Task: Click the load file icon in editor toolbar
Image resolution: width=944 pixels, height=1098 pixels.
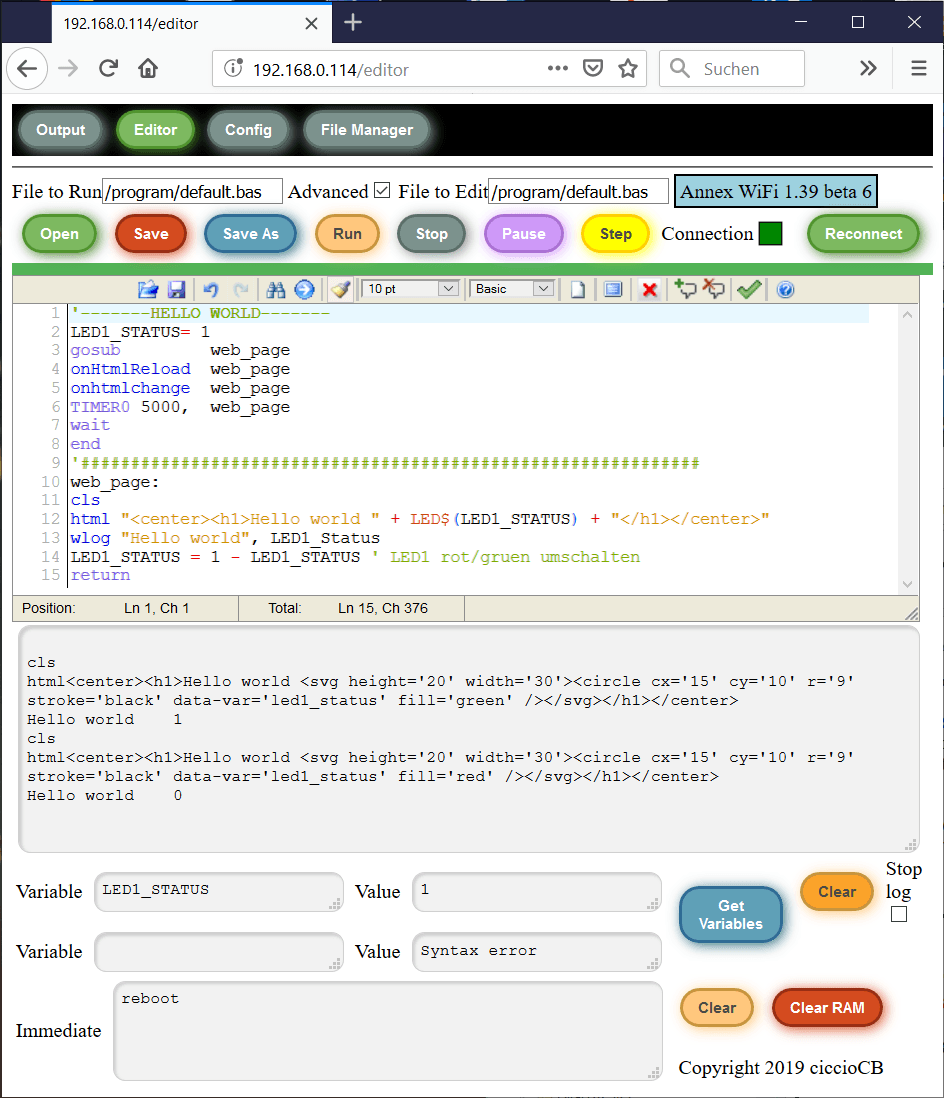Action: click(x=148, y=289)
